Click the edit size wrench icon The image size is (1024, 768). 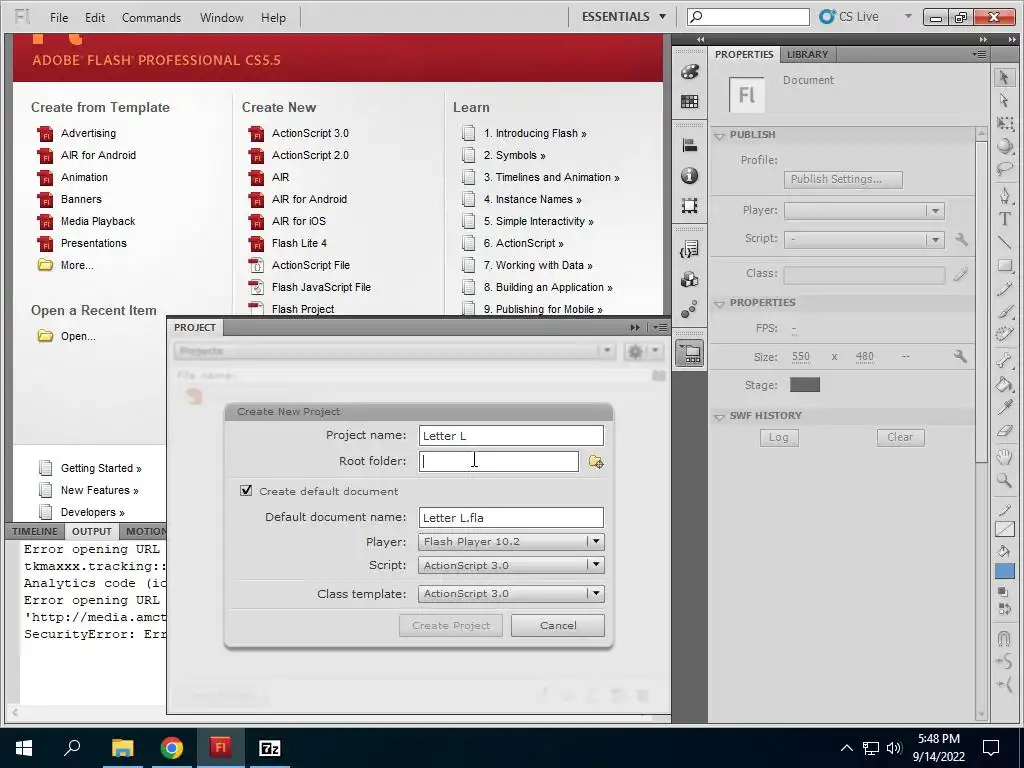pyautogui.click(x=960, y=357)
